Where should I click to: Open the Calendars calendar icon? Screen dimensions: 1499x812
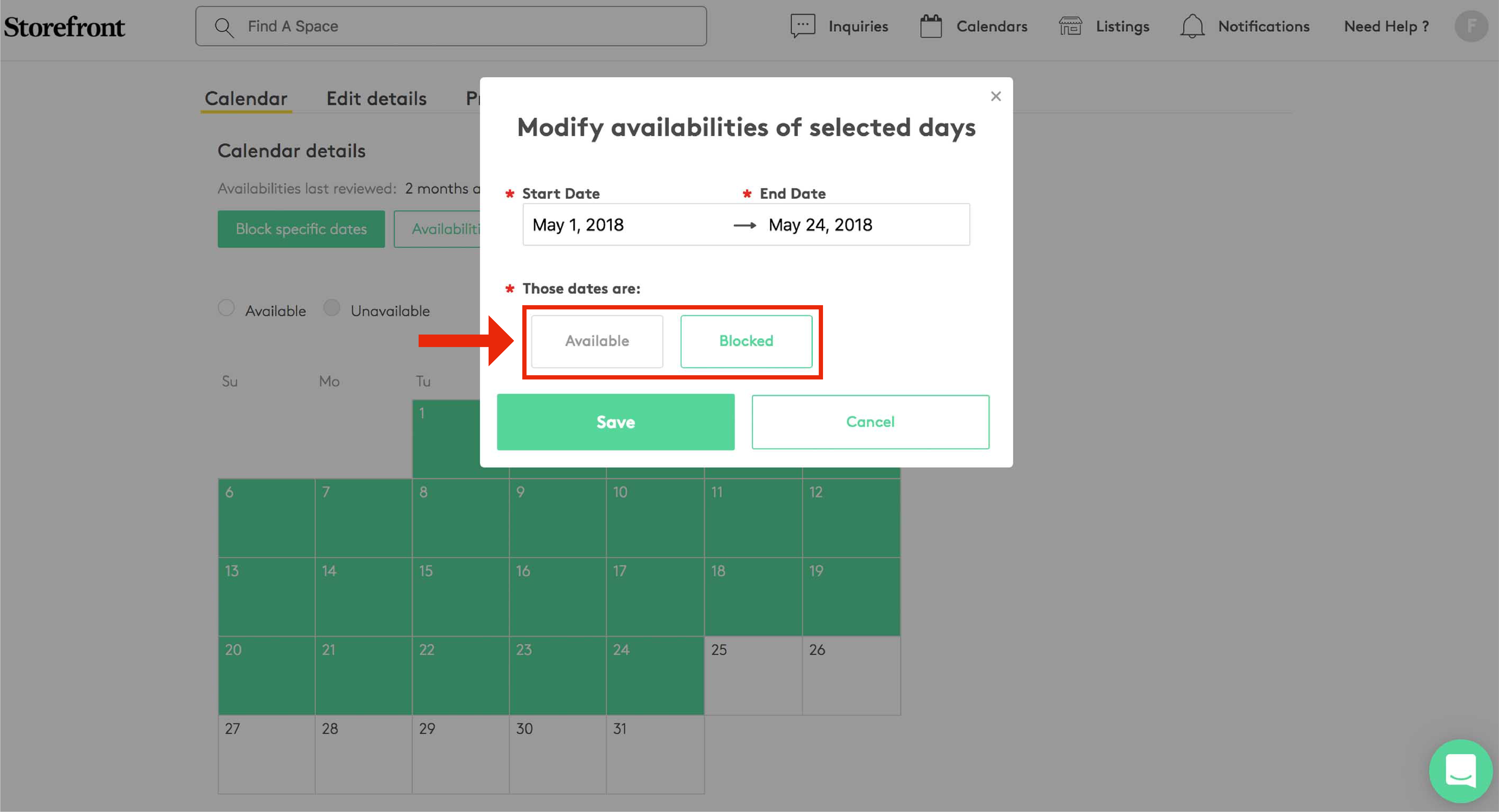930,27
